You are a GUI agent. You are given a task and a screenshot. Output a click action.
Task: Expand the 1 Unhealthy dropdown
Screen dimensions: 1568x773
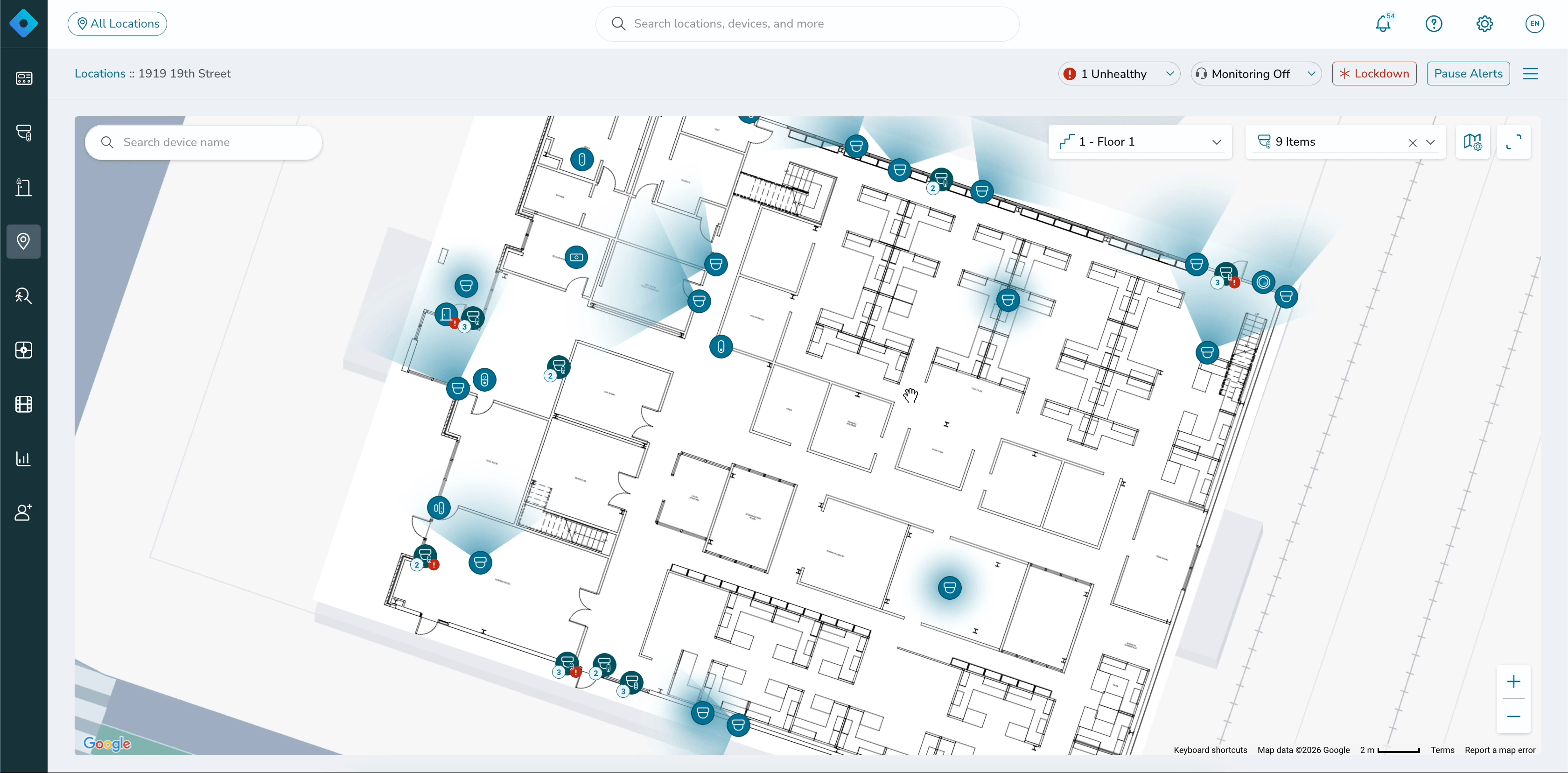click(1120, 74)
